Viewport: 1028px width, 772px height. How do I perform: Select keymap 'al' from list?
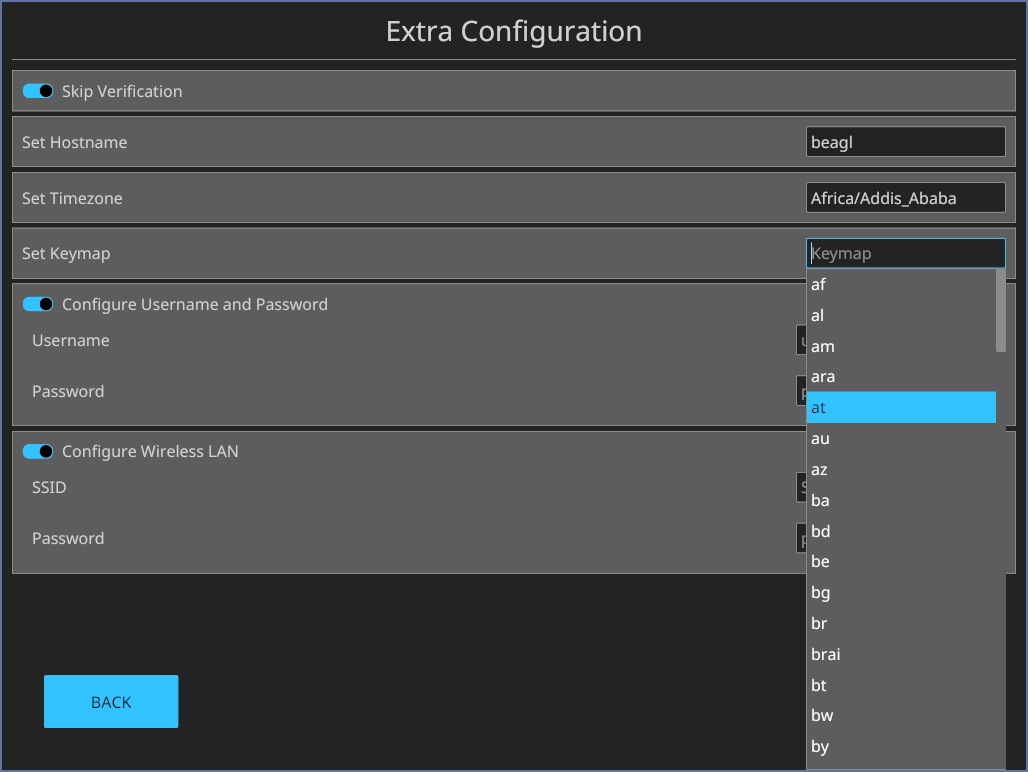click(x=901, y=315)
